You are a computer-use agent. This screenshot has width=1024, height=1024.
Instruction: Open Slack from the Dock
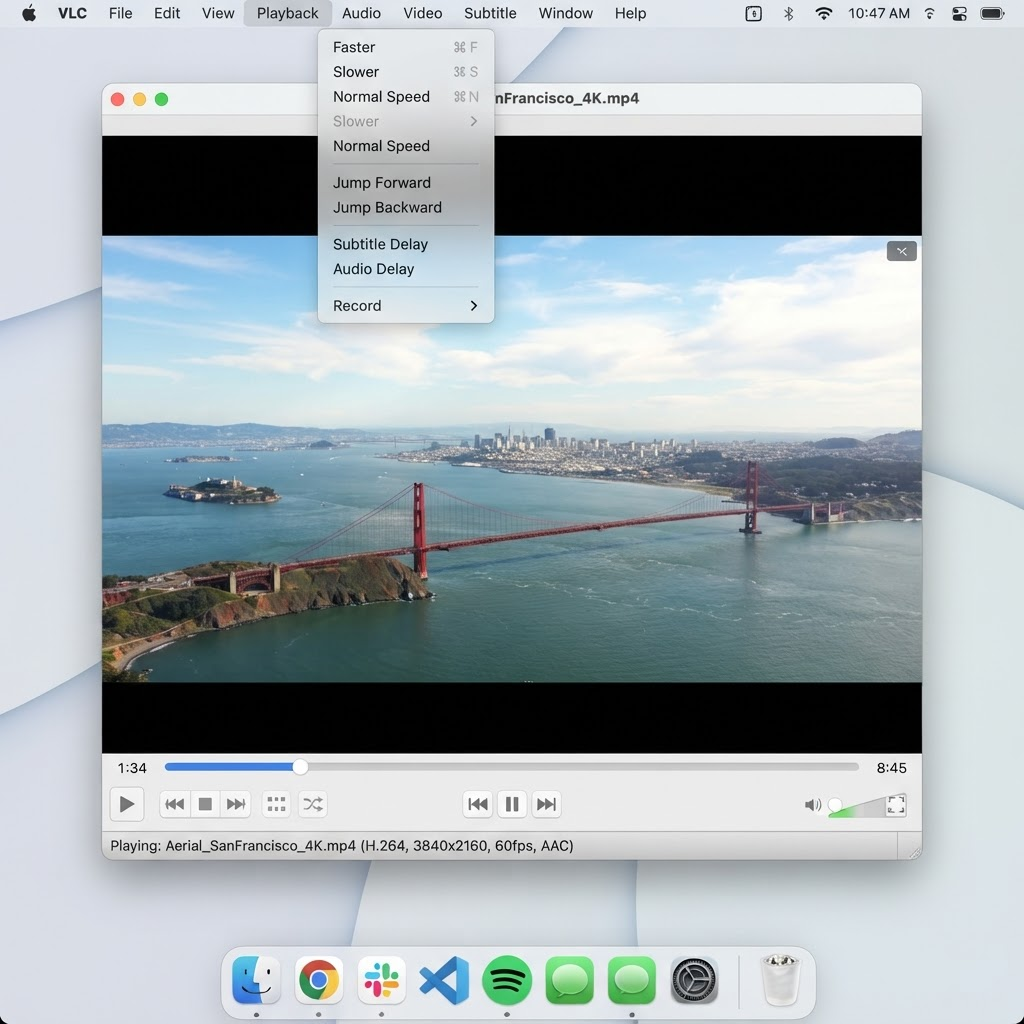coord(381,980)
